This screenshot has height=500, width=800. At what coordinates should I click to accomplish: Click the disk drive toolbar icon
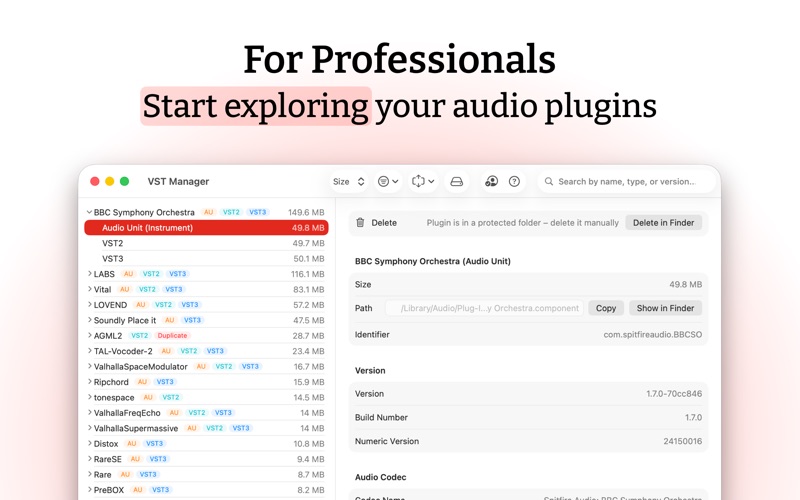tap(457, 182)
